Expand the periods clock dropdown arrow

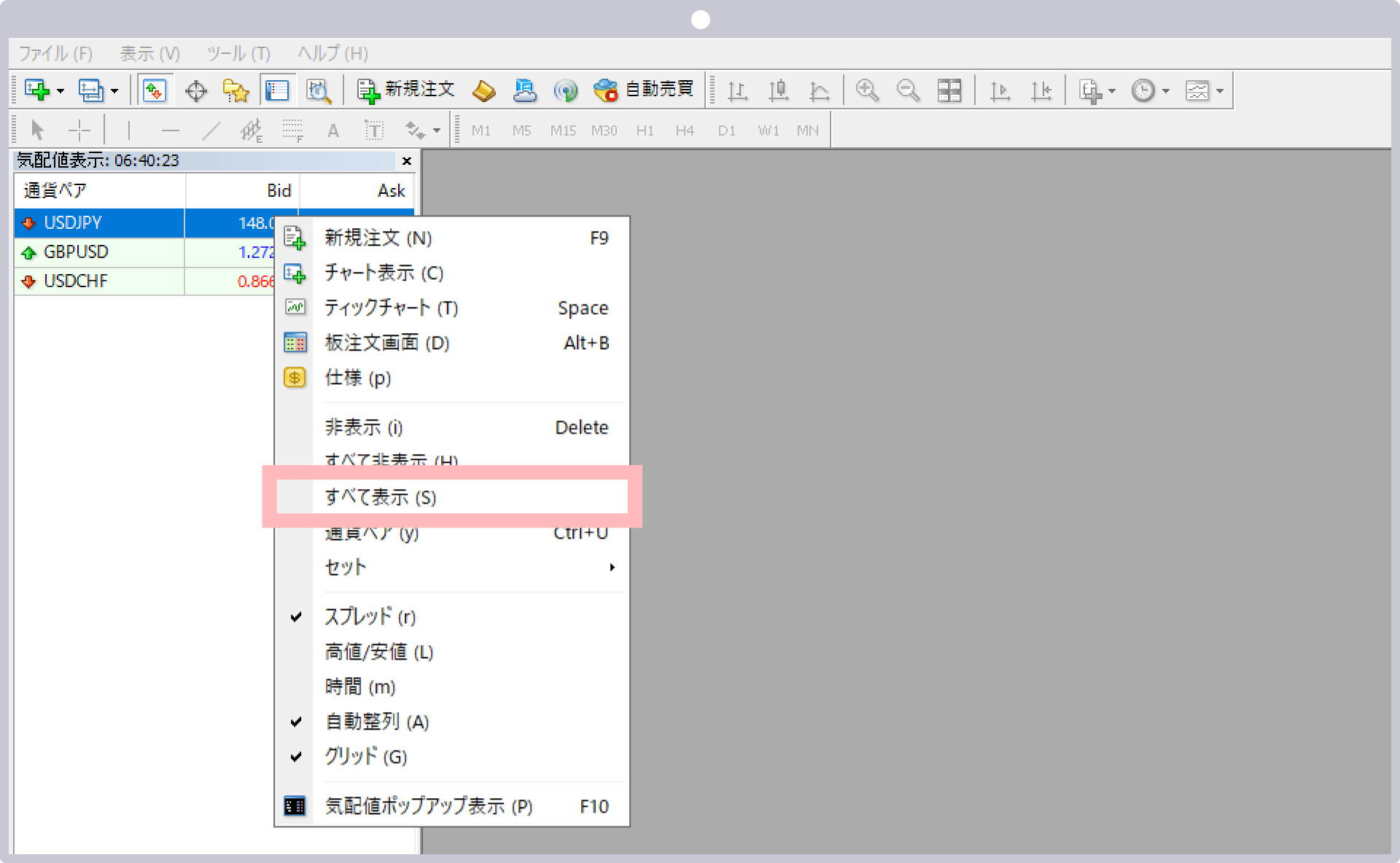pyautogui.click(x=1166, y=91)
